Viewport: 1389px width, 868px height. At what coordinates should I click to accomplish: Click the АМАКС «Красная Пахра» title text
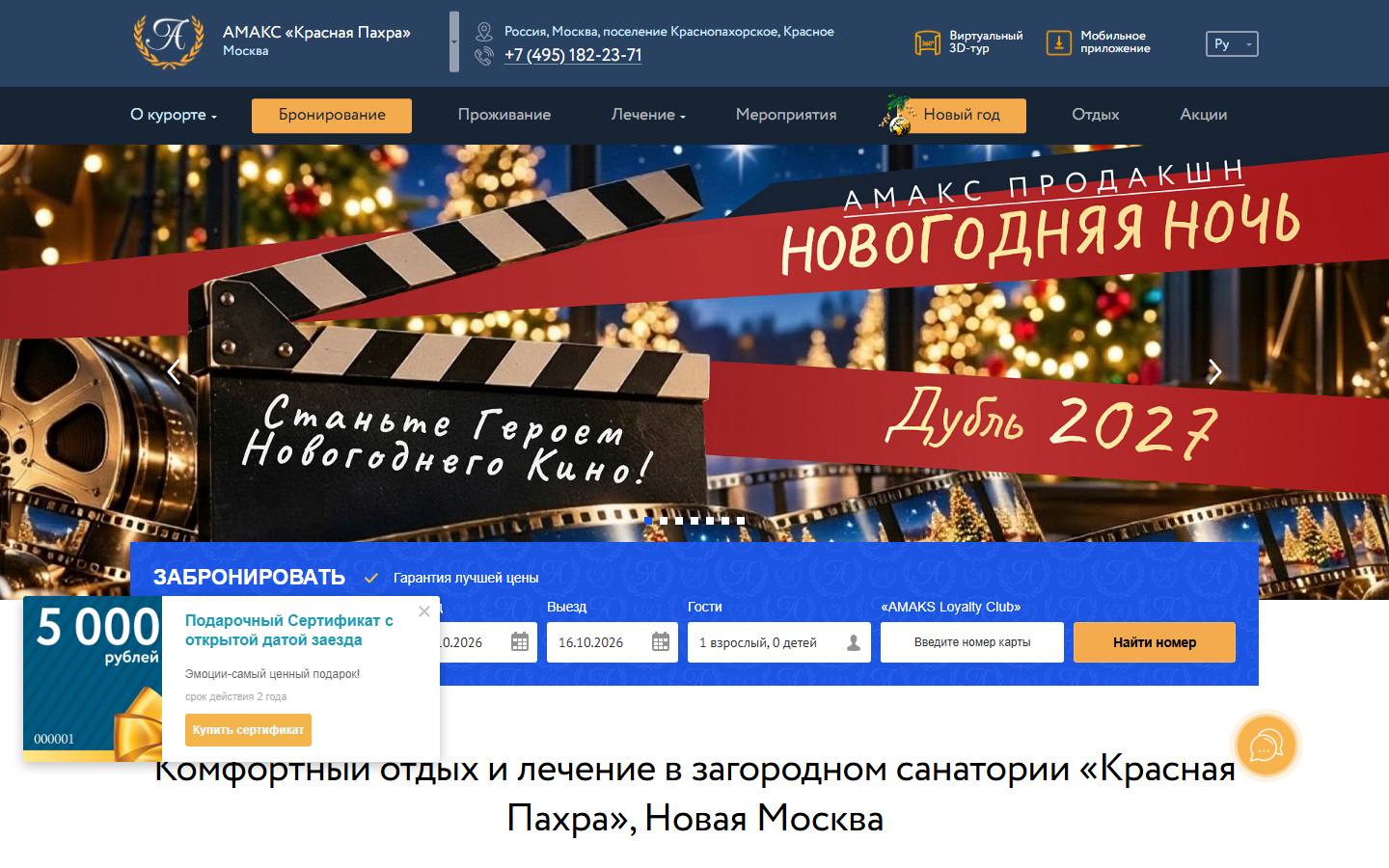point(316,33)
